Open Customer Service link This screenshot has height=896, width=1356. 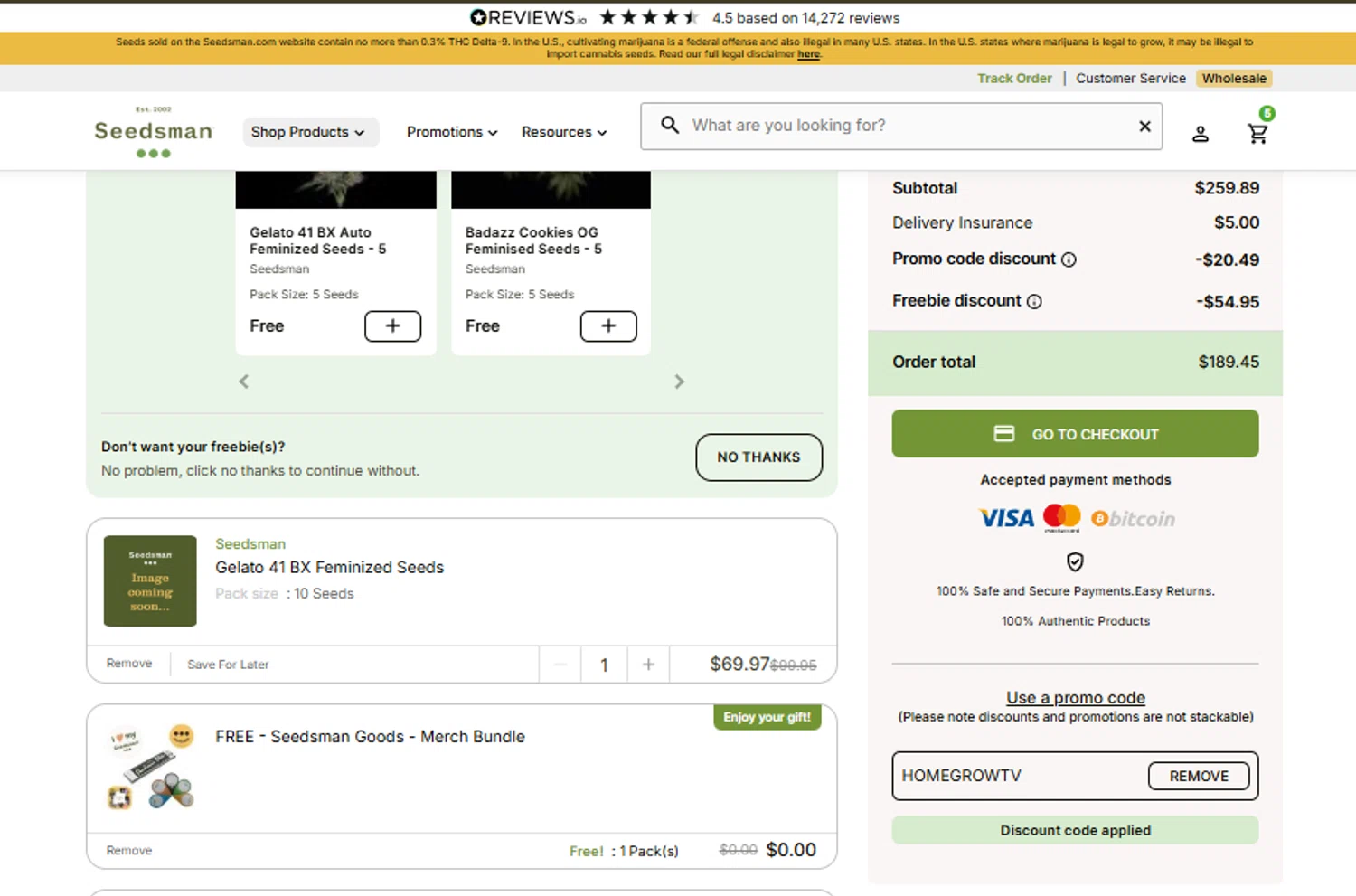click(1131, 79)
